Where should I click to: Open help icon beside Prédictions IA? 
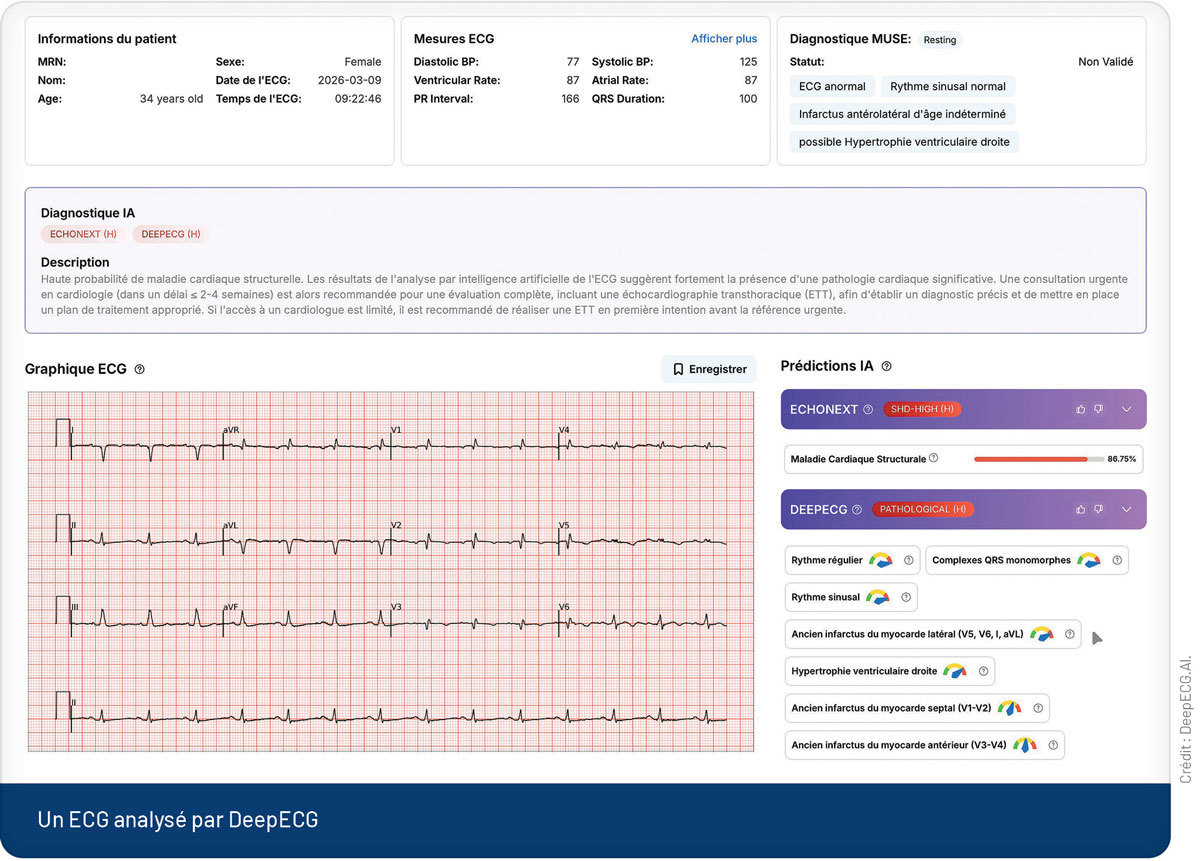point(886,366)
